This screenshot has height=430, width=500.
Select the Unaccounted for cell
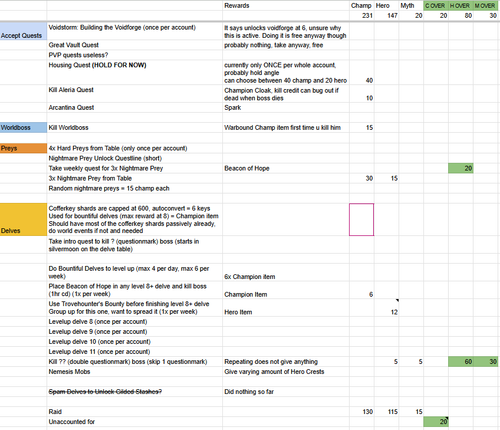[x=135, y=421]
